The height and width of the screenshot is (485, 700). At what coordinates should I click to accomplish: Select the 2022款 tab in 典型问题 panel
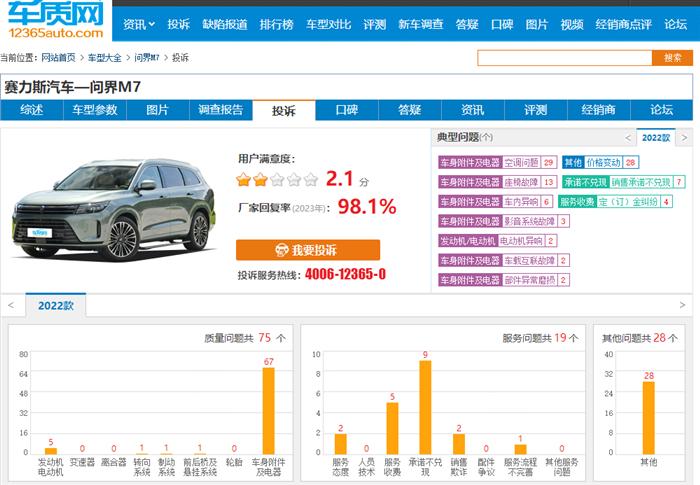(656, 138)
